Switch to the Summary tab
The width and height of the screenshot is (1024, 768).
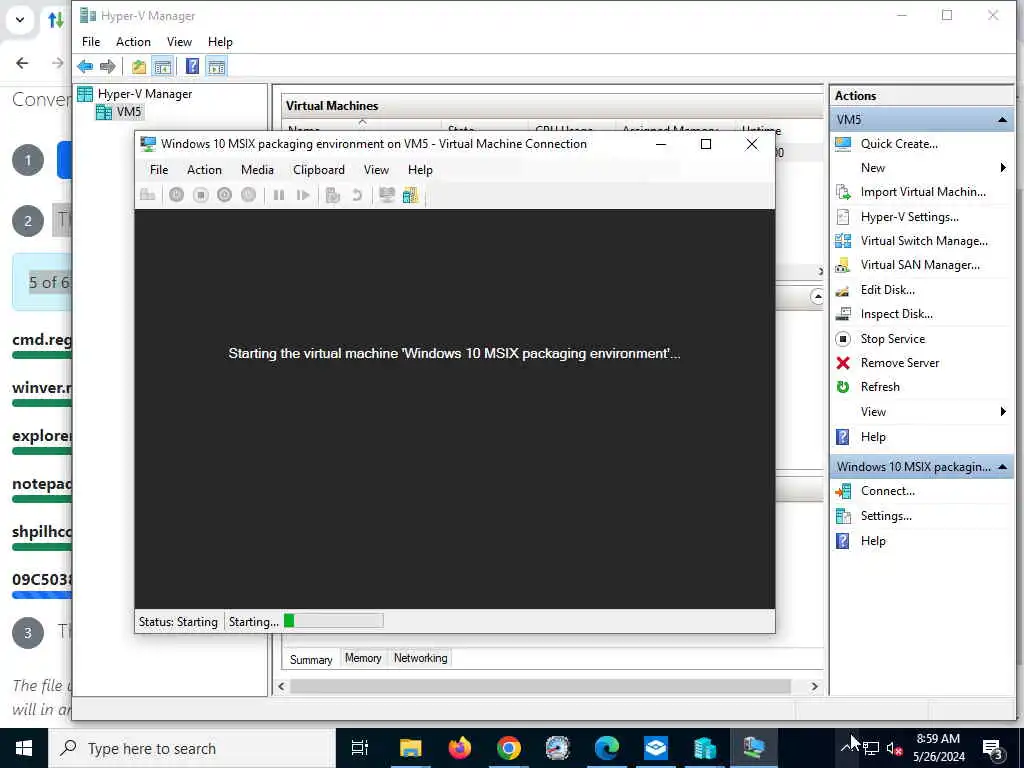(x=310, y=659)
